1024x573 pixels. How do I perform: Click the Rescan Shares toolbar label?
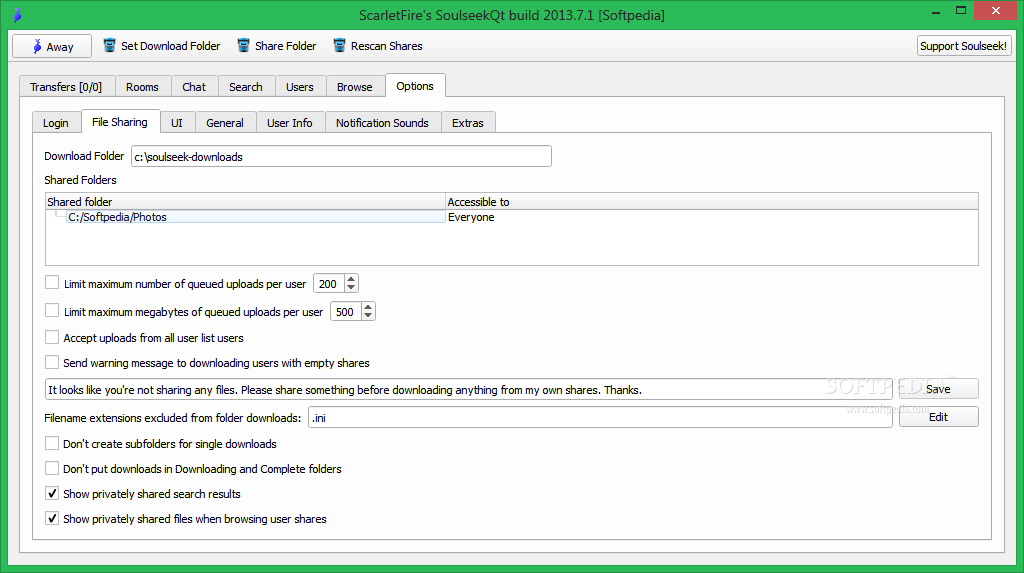[x=387, y=46]
